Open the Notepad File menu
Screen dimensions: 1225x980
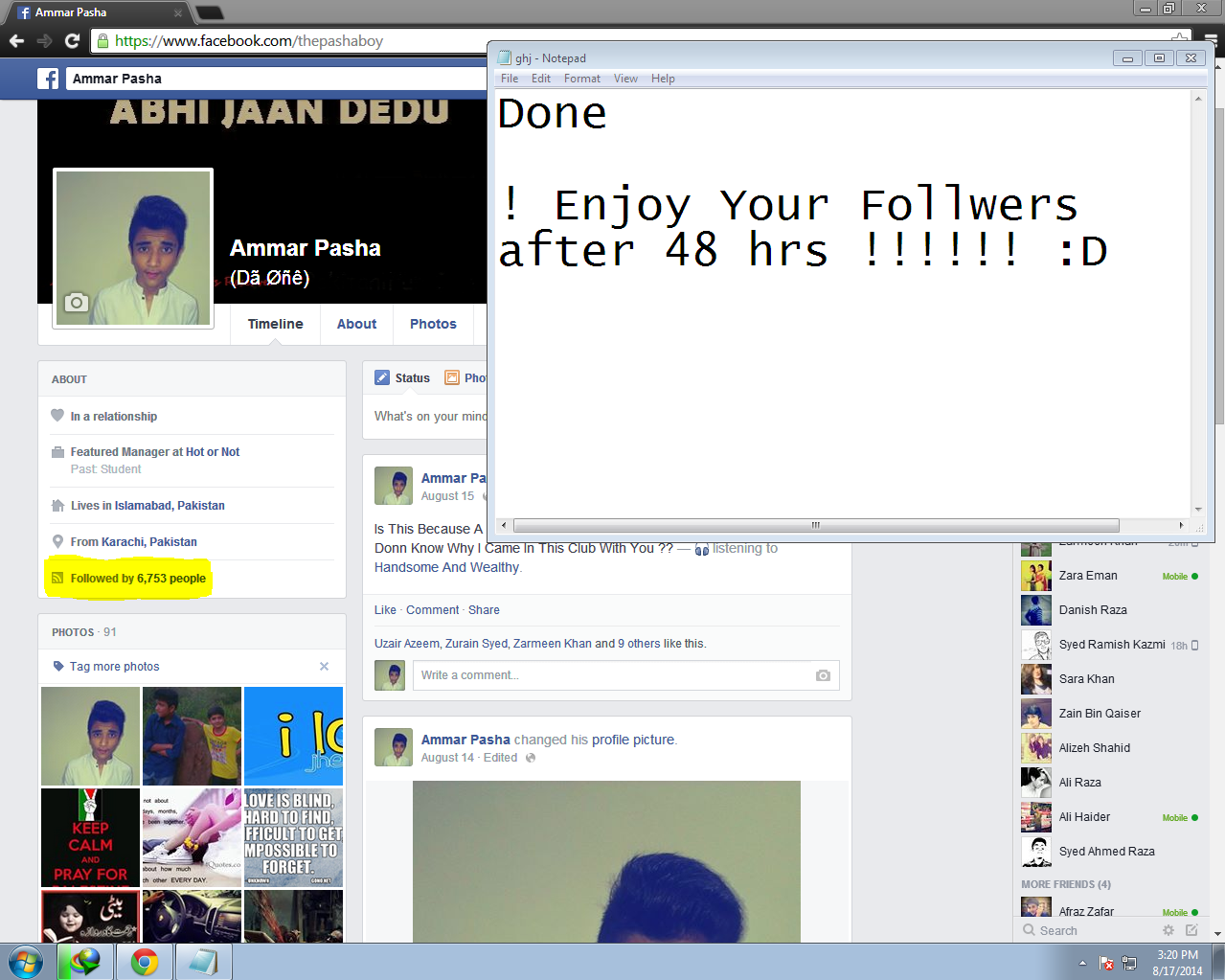click(x=510, y=79)
